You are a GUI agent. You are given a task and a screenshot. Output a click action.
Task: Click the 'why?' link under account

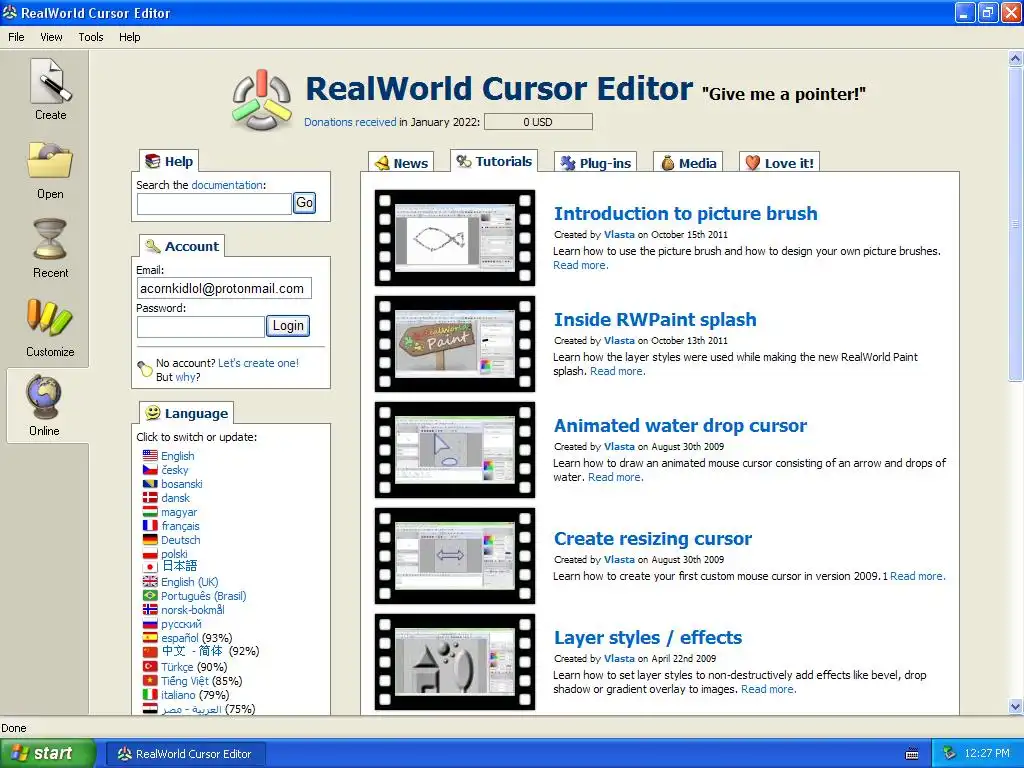tap(187, 377)
